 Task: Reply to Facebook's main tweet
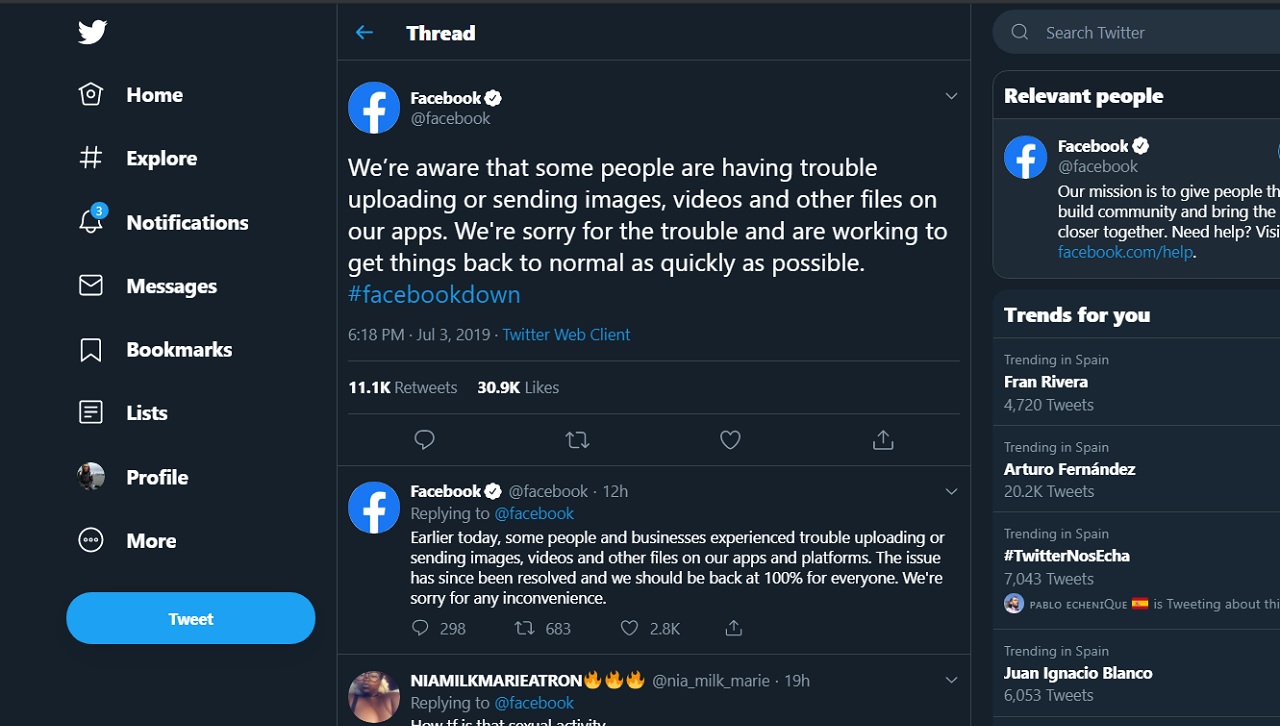coord(424,440)
